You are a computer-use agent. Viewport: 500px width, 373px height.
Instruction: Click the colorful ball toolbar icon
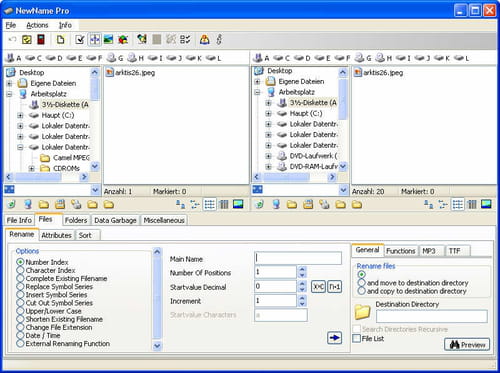tap(123, 40)
